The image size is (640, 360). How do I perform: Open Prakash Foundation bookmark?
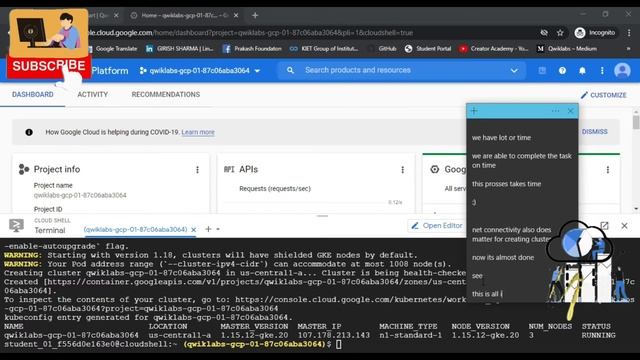[252, 49]
